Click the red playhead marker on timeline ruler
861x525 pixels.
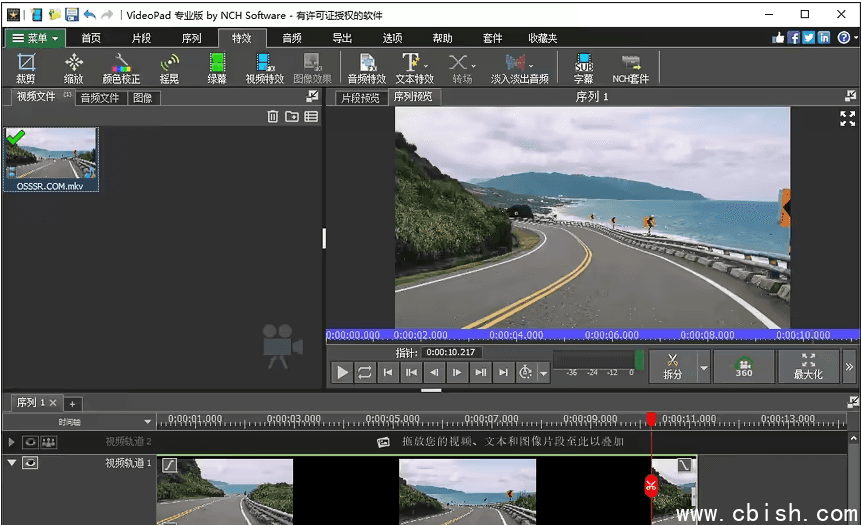coord(651,419)
